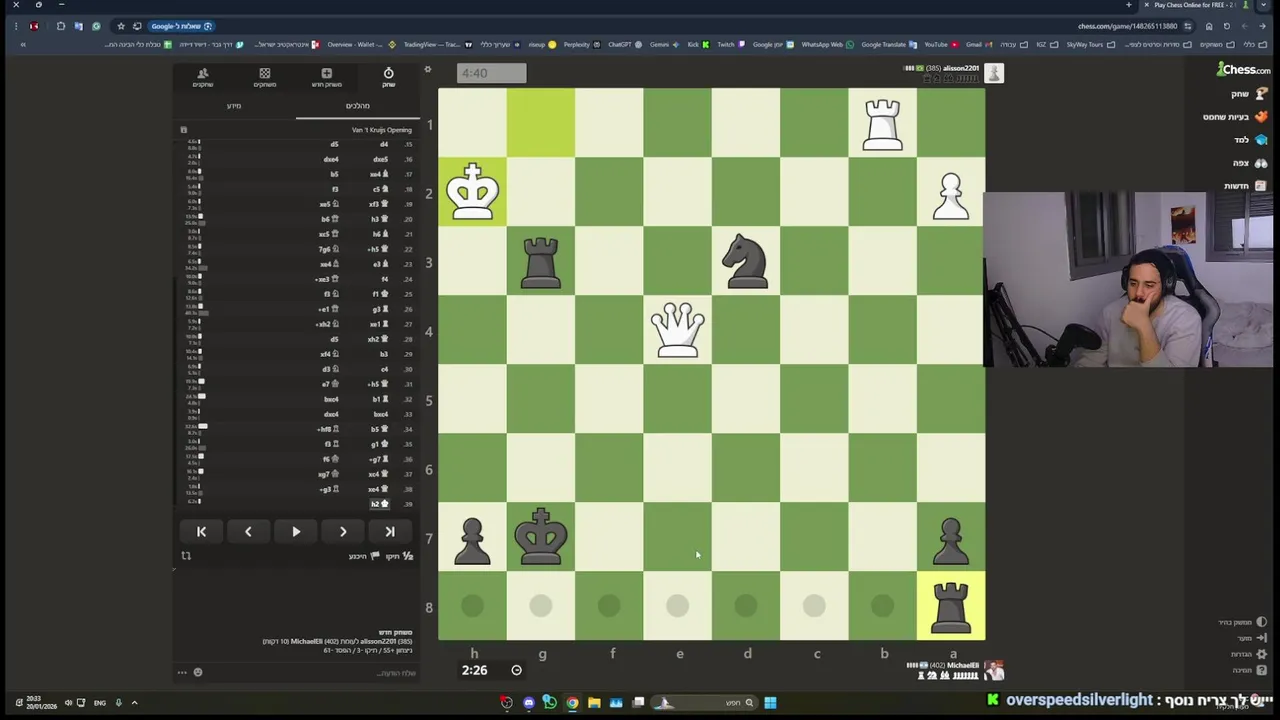Go to previous move
Screen dimensions: 1280x720
248,532
